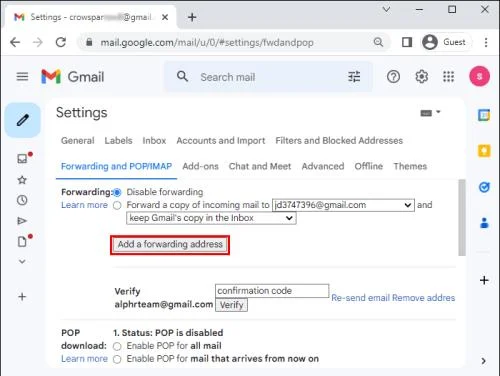This screenshot has width=500, height=376.
Task: Toggle browser side panel icon
Action: tap(407, 42)
